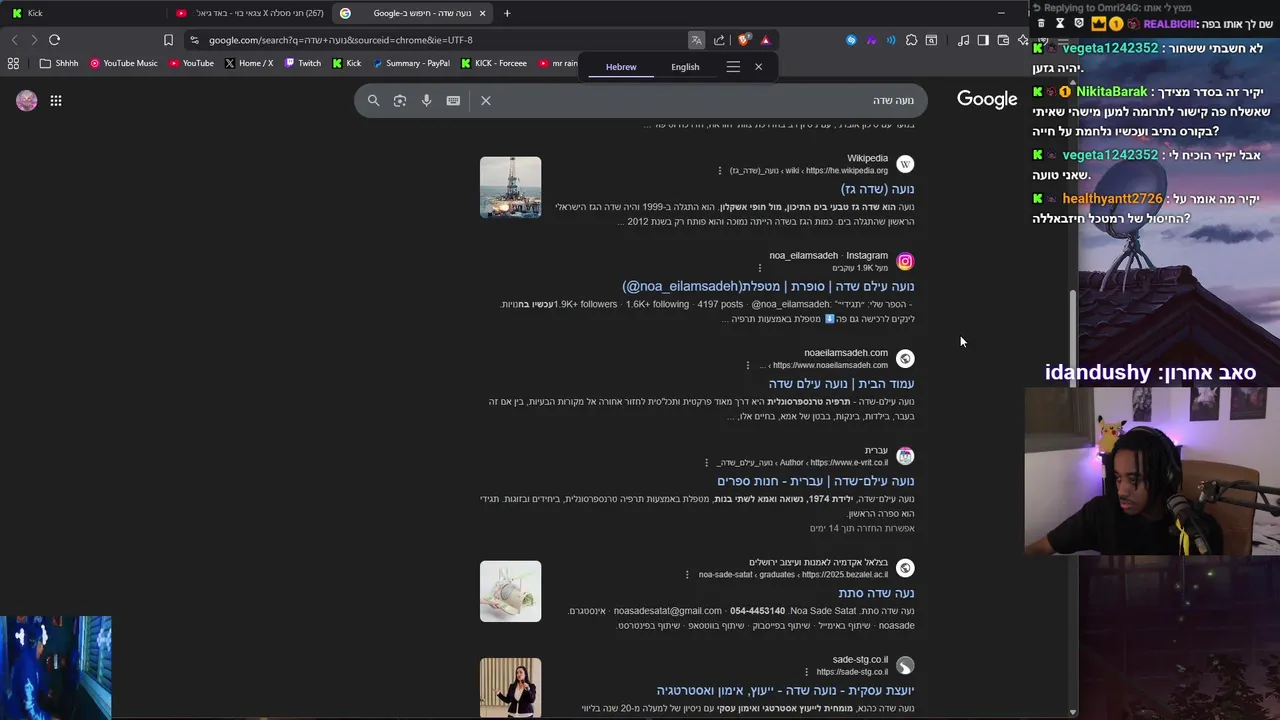Switch to the Hebrew tab in the translate popup
Image resolution: width=1280 pixels, height=720 pixels.
click(621, 67)
